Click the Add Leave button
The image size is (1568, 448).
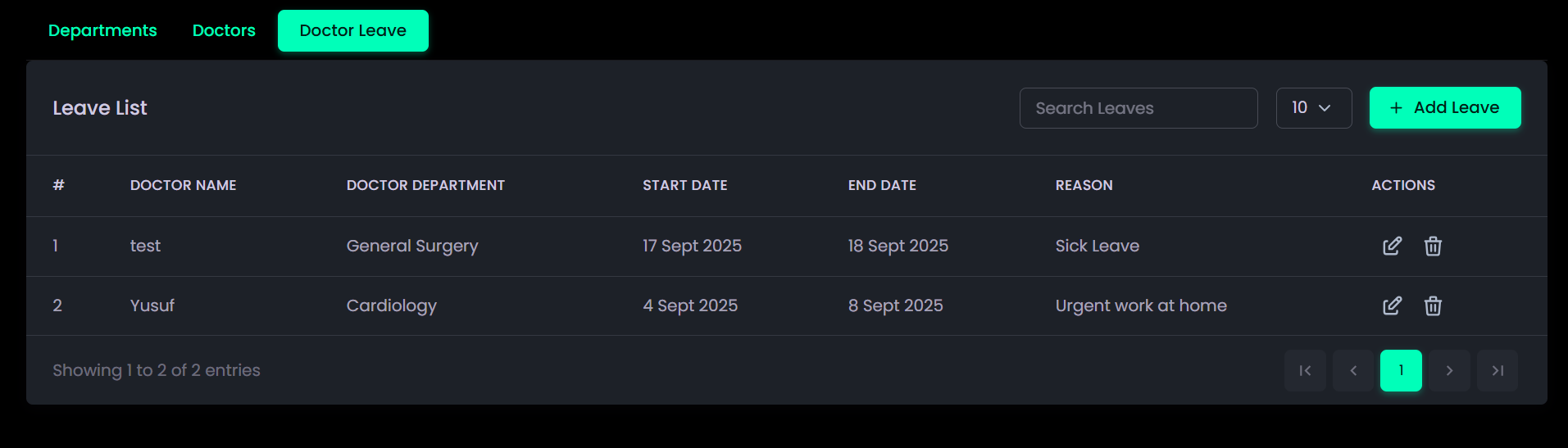pos(1445,108)
